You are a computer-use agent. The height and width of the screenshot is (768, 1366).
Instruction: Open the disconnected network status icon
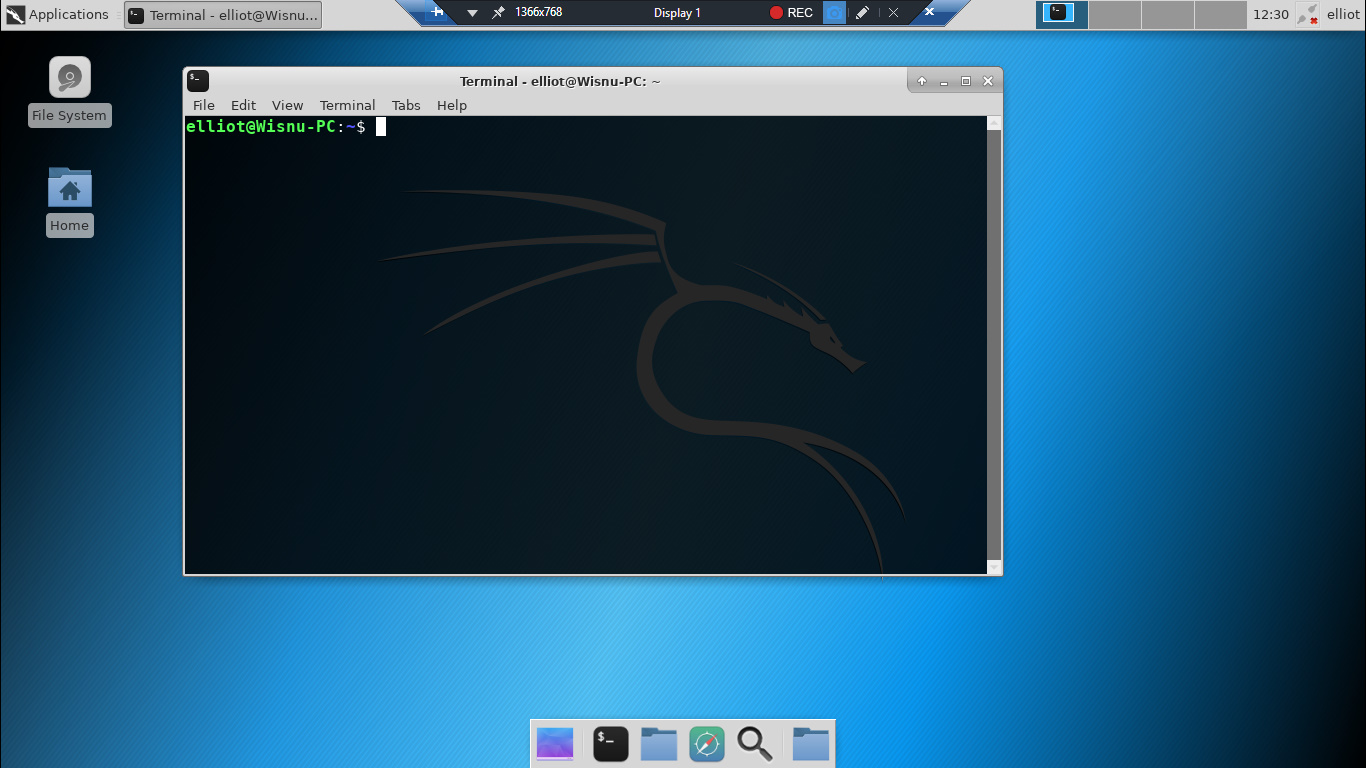[1307, 14]
